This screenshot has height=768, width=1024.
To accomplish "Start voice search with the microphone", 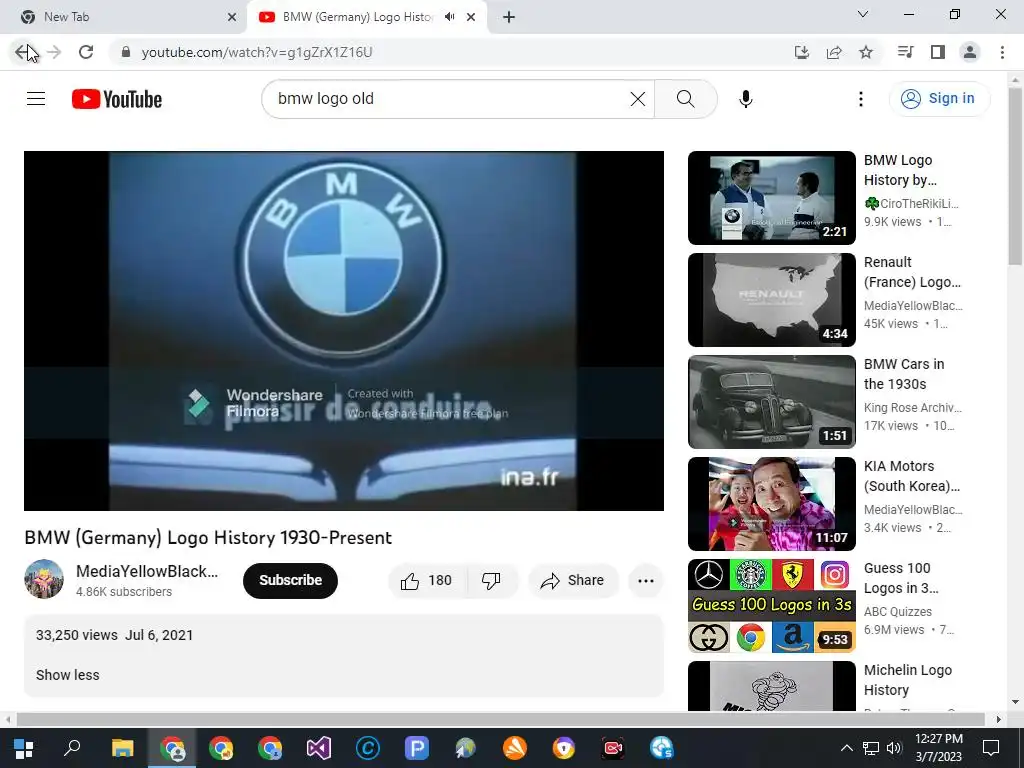I will (x=745, y=99).
